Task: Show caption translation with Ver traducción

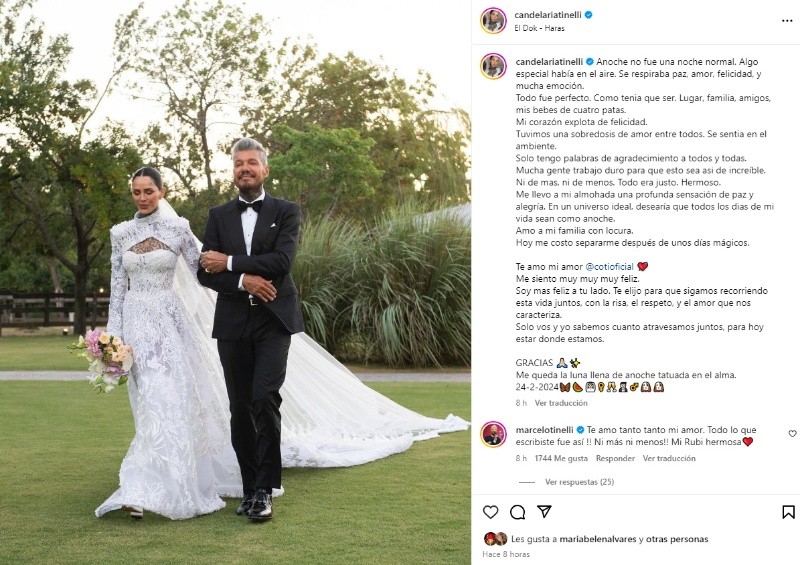Action: pos(561,403)
